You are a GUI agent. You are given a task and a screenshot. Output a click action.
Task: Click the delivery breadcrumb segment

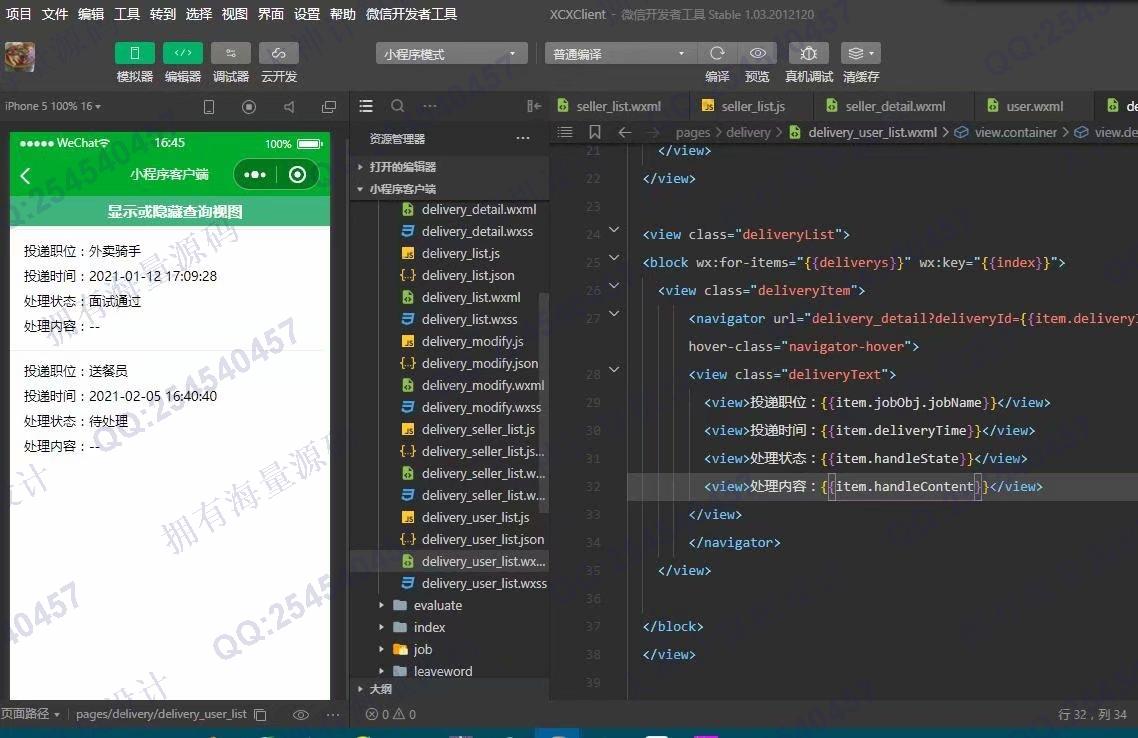748,132
